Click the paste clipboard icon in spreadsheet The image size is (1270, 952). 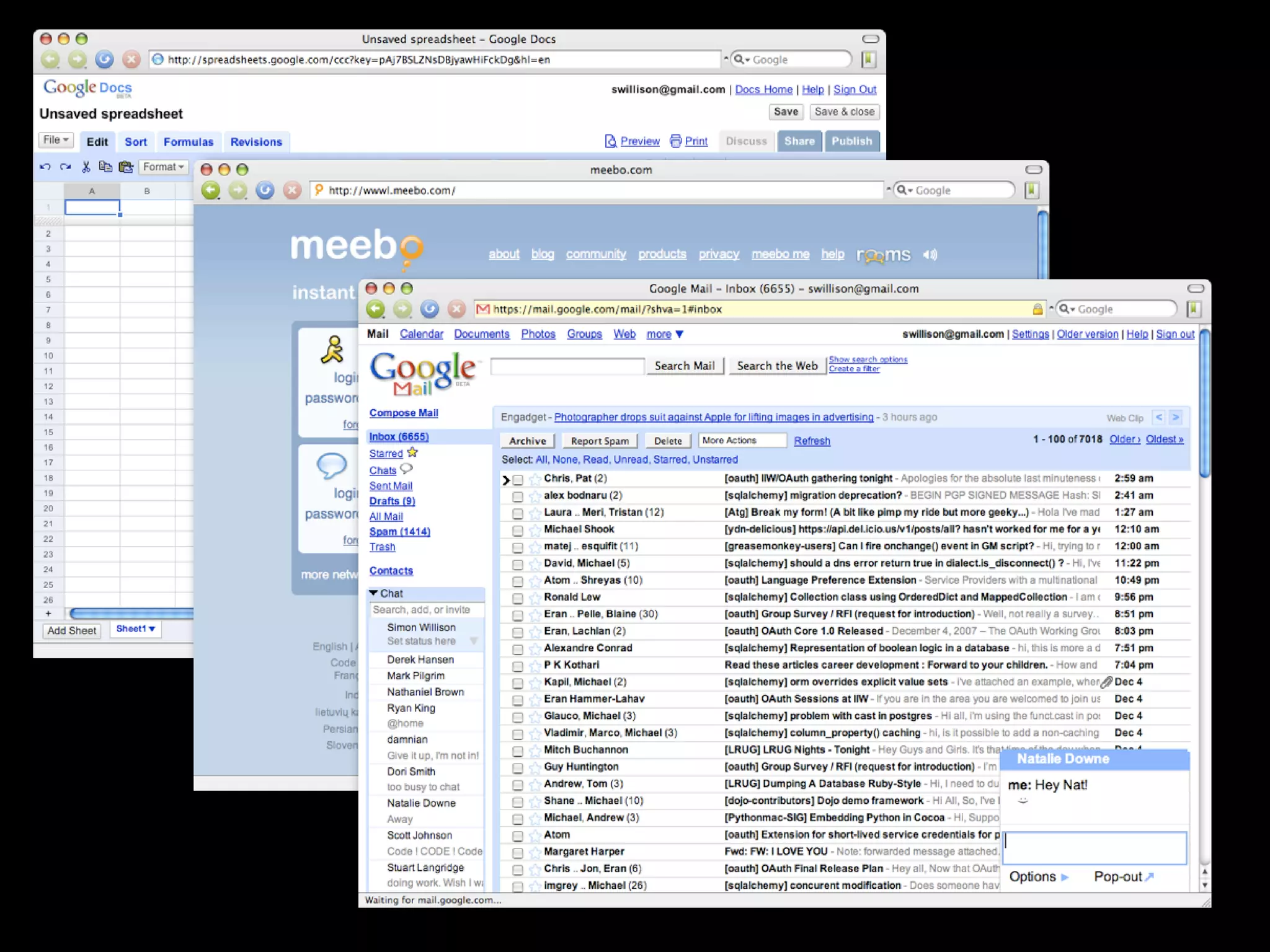tap(126, 167)
